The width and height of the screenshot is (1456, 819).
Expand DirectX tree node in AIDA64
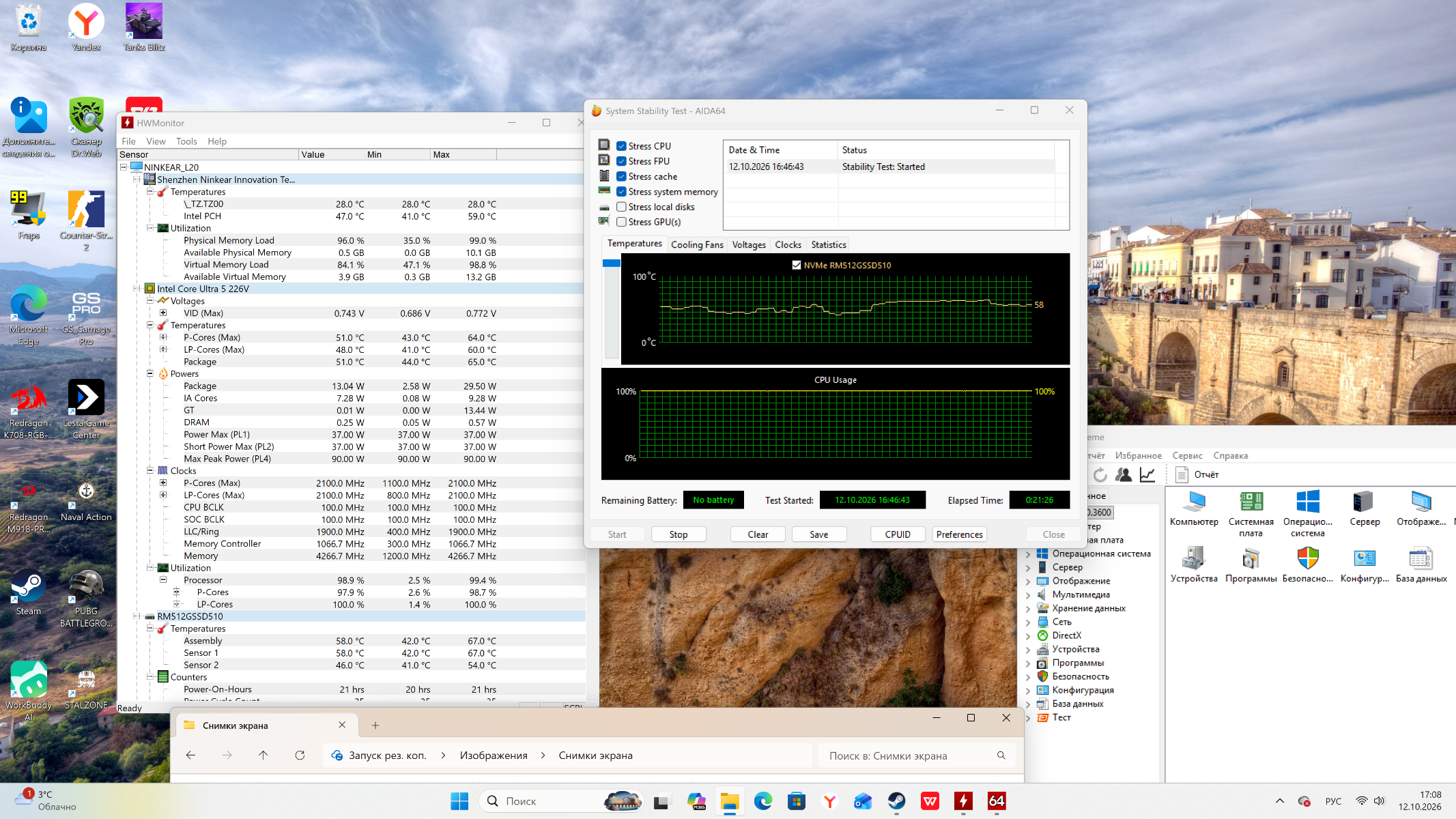pos(1028,636)
